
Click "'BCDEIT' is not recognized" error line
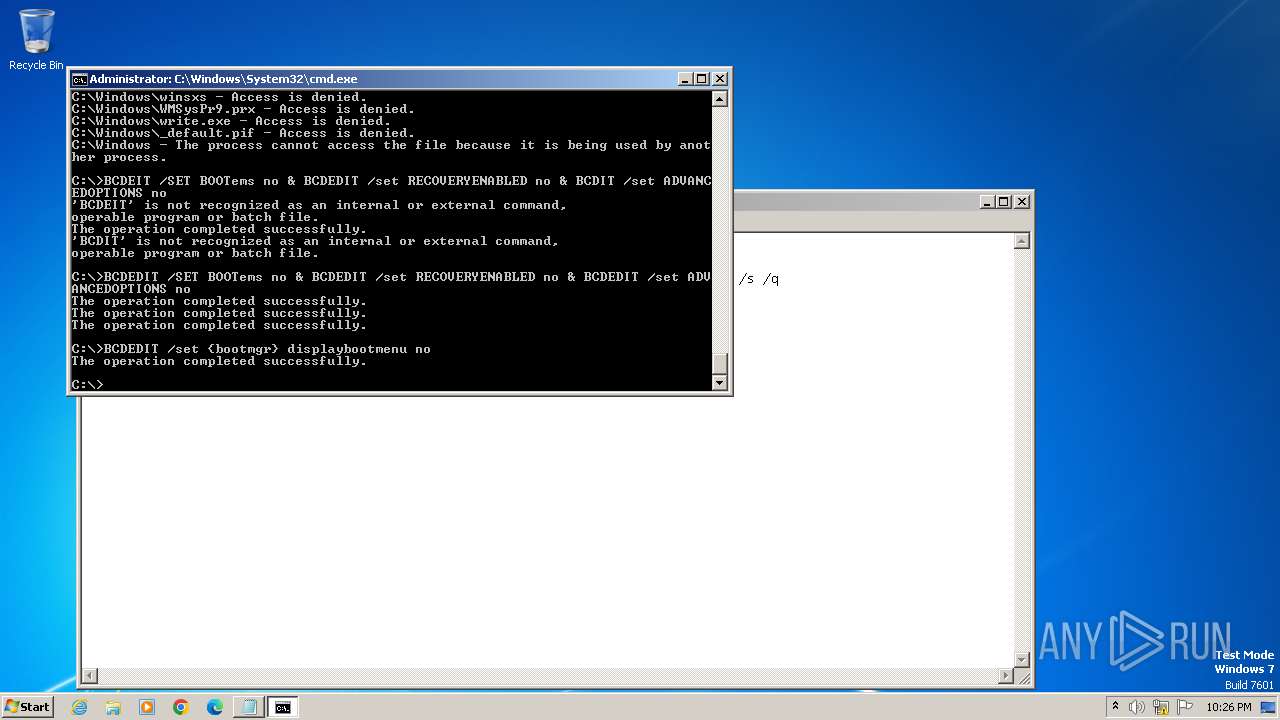coord(319,205)
